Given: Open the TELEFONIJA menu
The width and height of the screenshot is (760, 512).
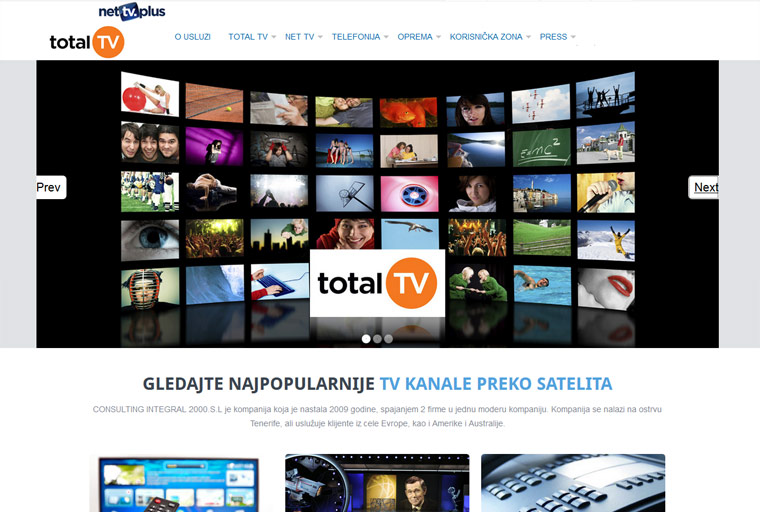Looking at the screenshot, I should coord(356,37).
